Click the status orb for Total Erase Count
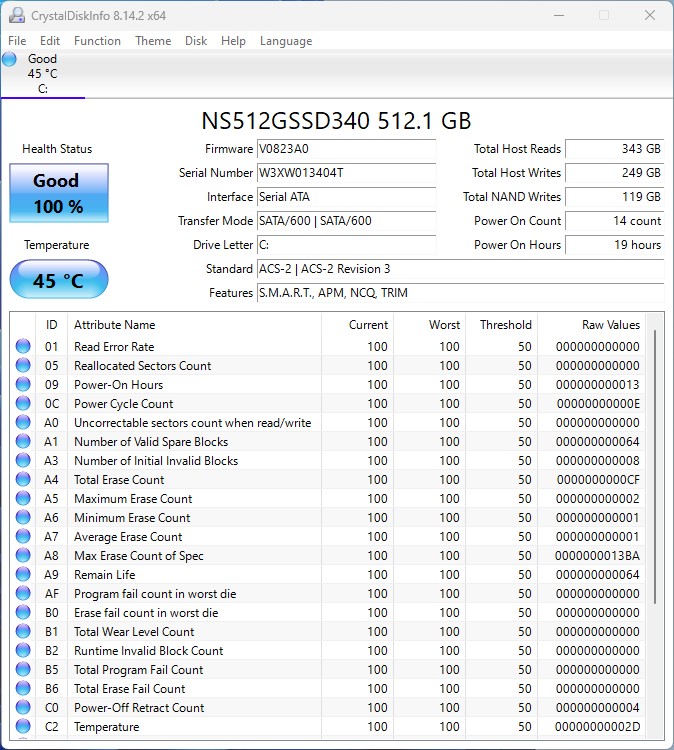 click(23, 479)
